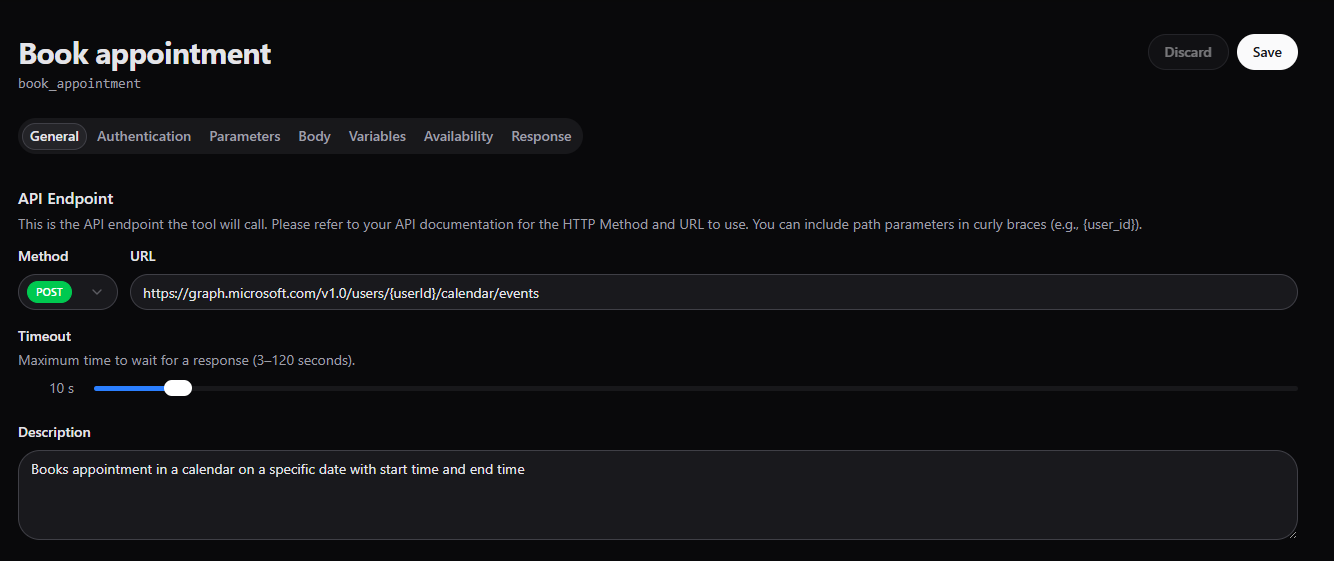This screenshot has width=1334, height=561.
Task: Click the green POST method badge
Action: [50, 292]
